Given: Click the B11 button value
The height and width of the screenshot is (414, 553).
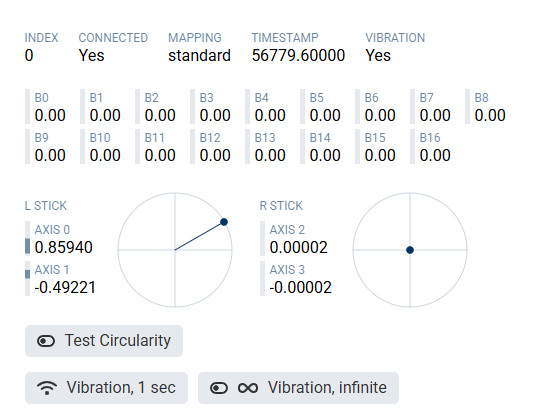Looking at the screenshot, I should click(160, 156).
